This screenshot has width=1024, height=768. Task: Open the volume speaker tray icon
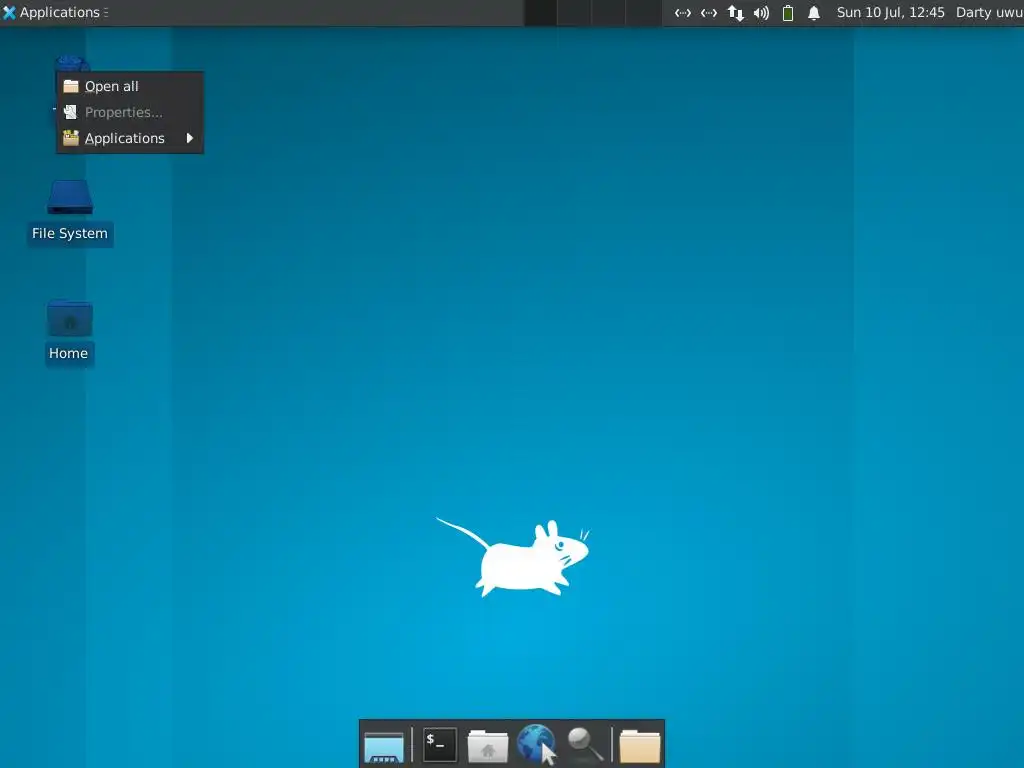761,13
